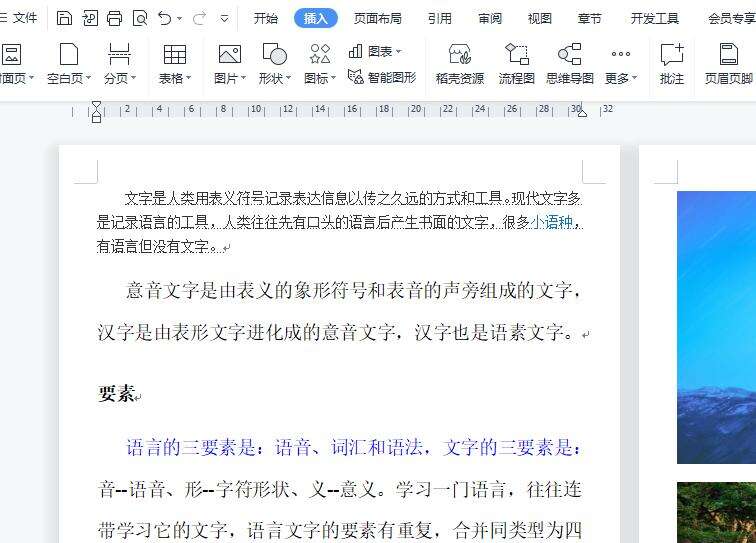Click the Redo arrow icon
756x543 pixels.
pos(199,18)
